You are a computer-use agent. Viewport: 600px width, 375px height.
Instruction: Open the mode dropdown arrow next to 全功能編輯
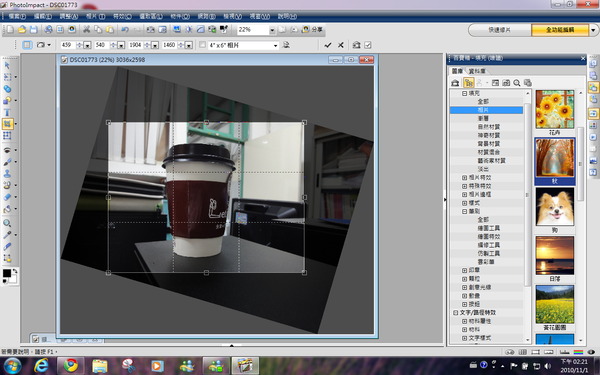(x=593, y=30)
